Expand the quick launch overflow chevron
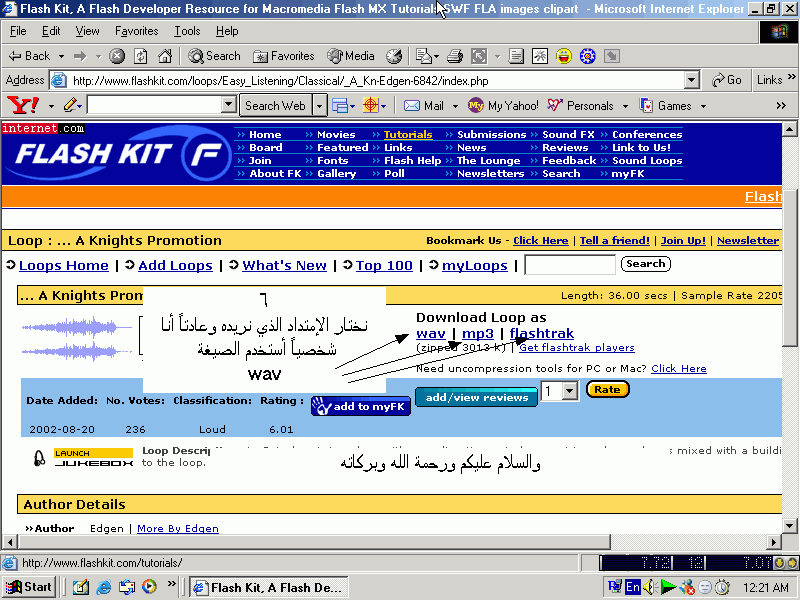The image size is (800, 600). [171, 583]
